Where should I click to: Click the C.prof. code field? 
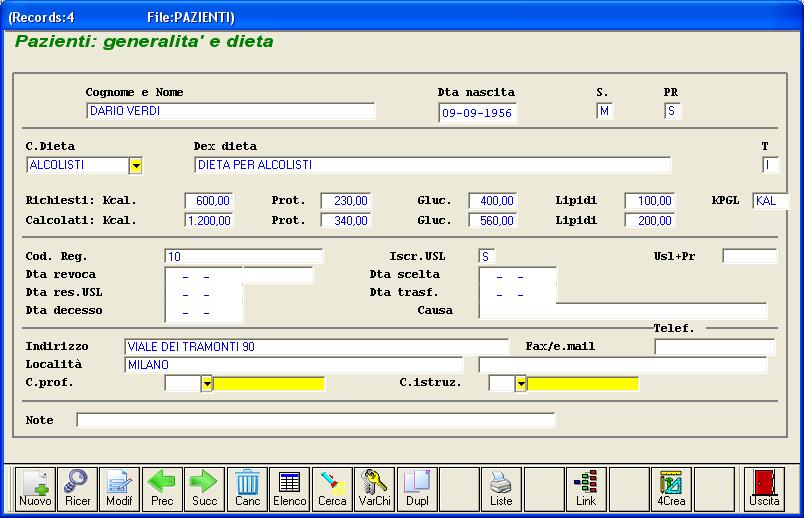coord(183,383)
